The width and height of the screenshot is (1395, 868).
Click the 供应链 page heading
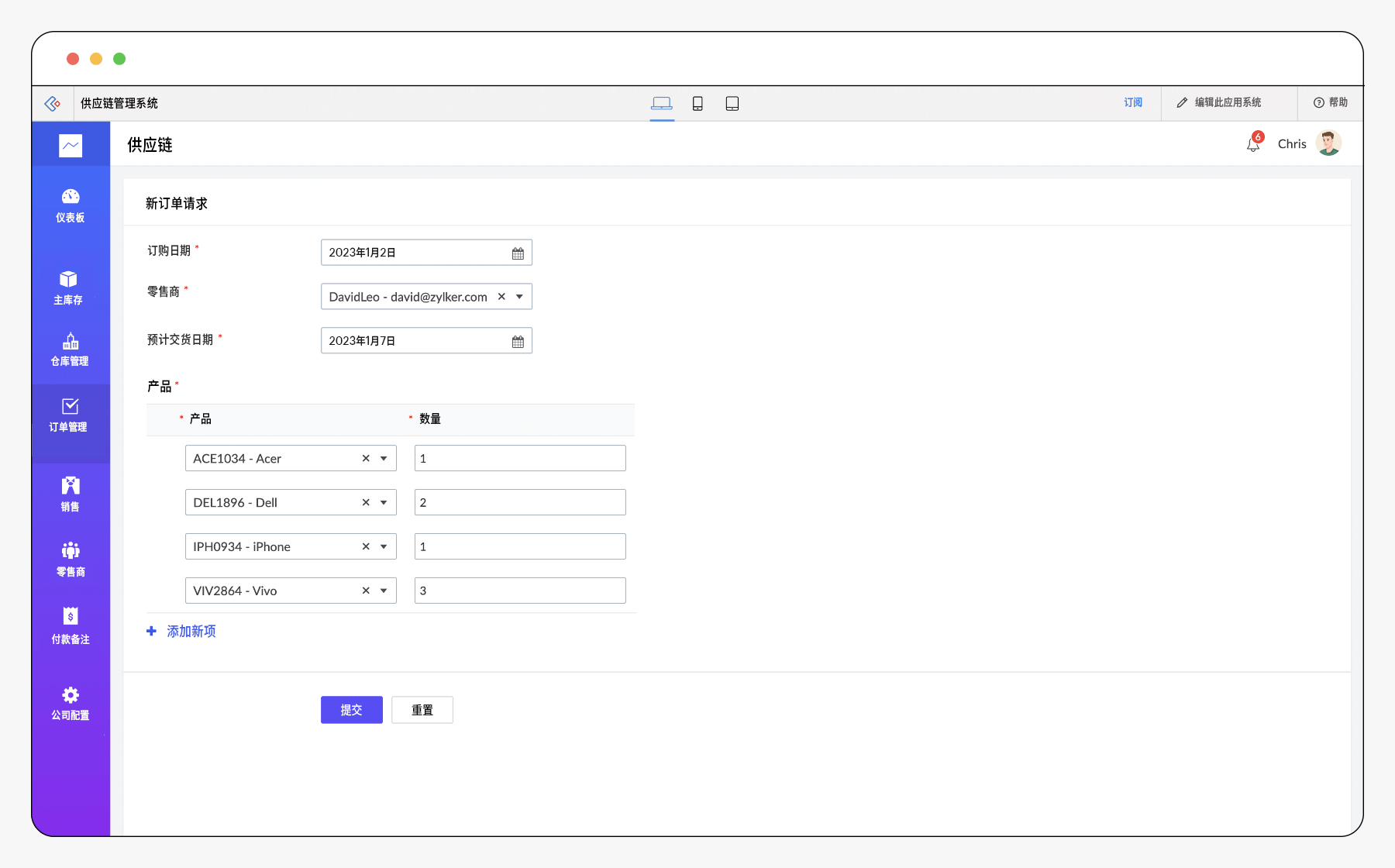click(x=150, y=145)
